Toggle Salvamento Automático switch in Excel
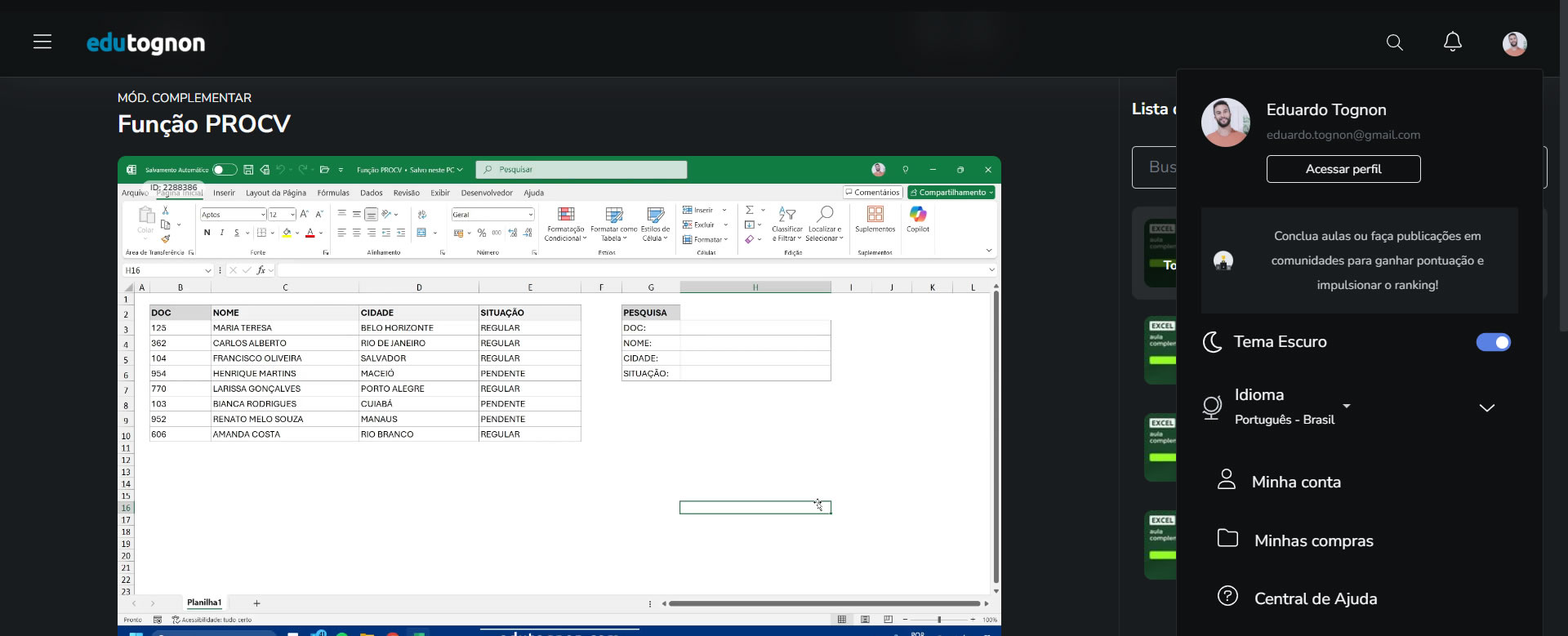This screenshot has width=1568, height=636. click(x=225, y=170)
